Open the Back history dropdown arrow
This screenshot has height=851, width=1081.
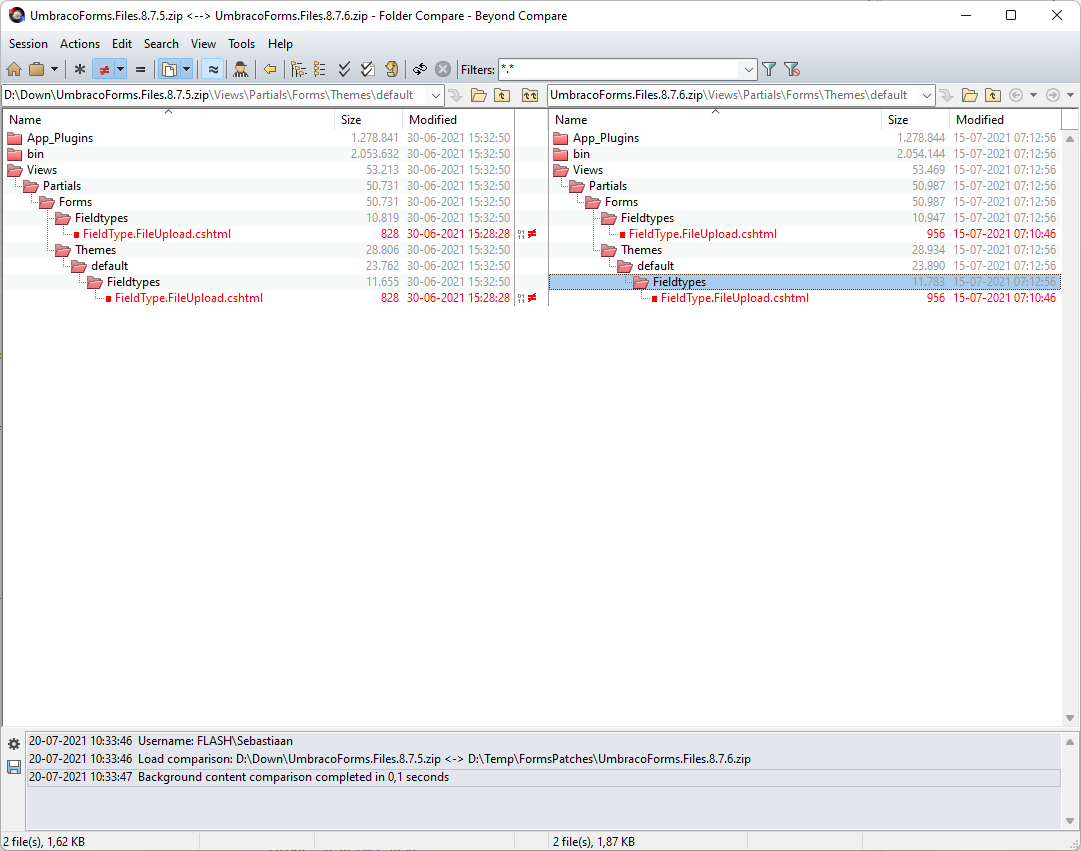pyautogui.click(x=1033, y=95)
